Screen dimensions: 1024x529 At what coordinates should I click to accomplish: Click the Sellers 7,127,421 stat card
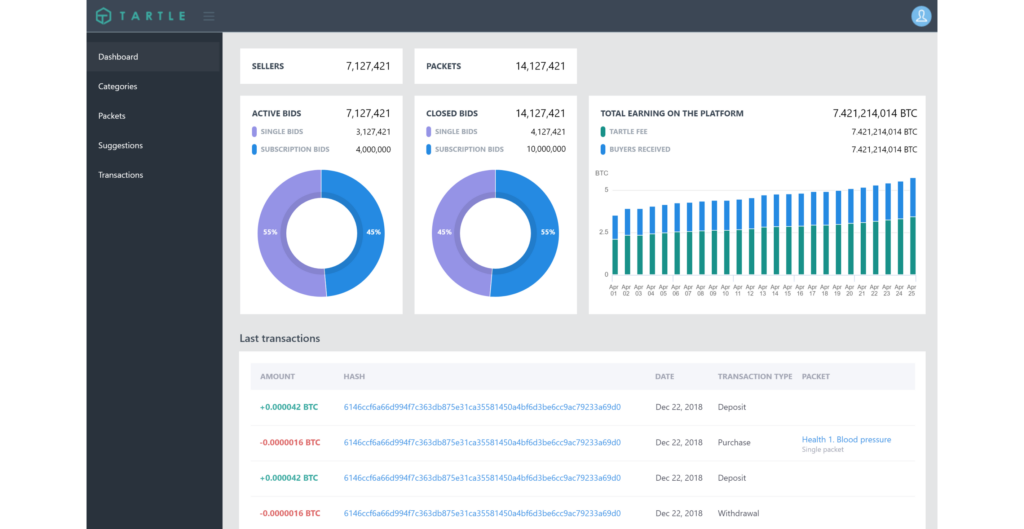click(x=321, y=66)
